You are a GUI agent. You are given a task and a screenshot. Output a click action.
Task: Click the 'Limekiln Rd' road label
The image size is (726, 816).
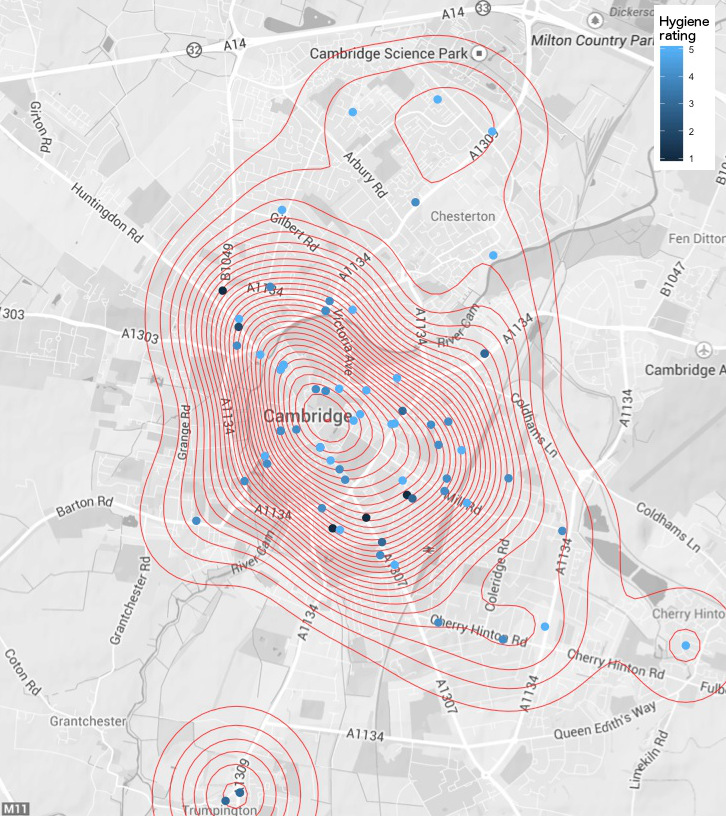point(648,760)
